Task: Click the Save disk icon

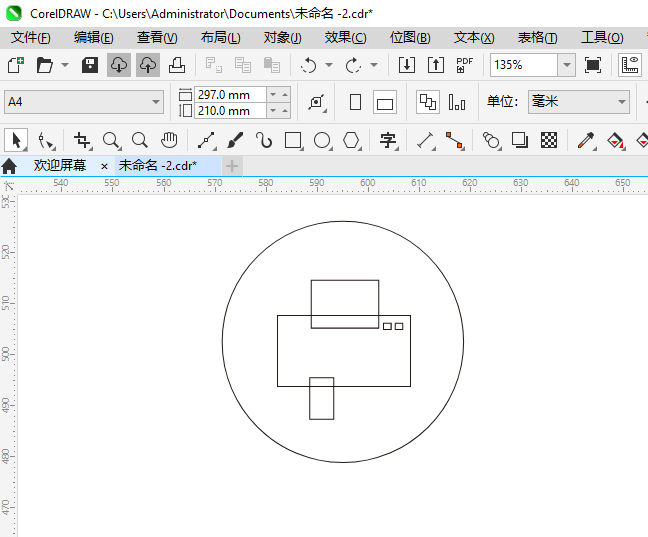Action: pos(90,65)
